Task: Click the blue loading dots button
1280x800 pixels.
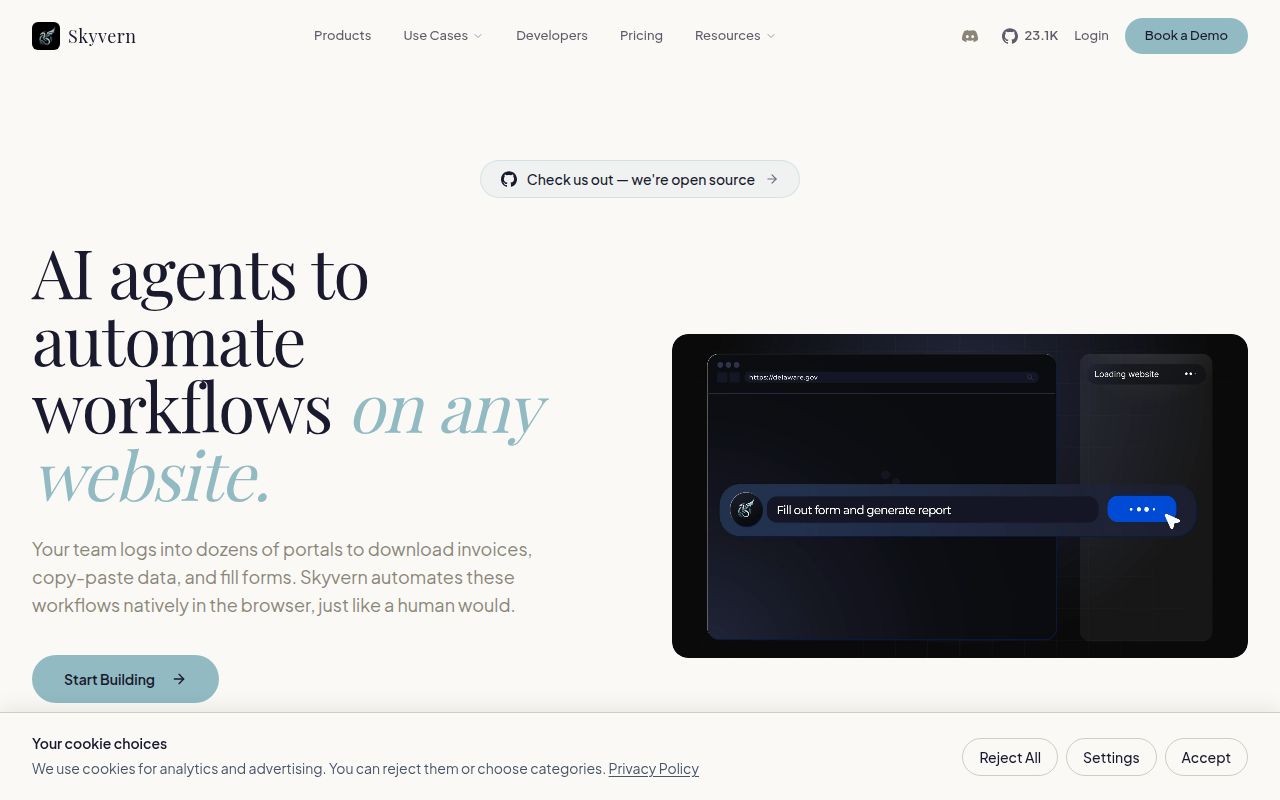Action: tap(1141, 509)
